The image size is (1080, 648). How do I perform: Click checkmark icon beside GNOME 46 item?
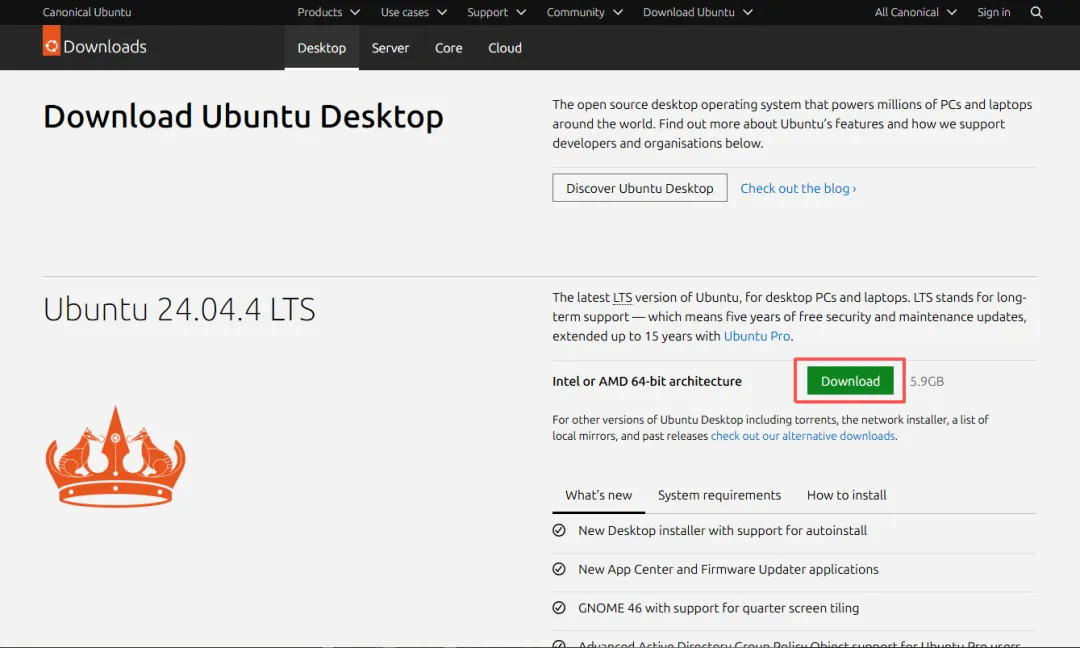559,607
